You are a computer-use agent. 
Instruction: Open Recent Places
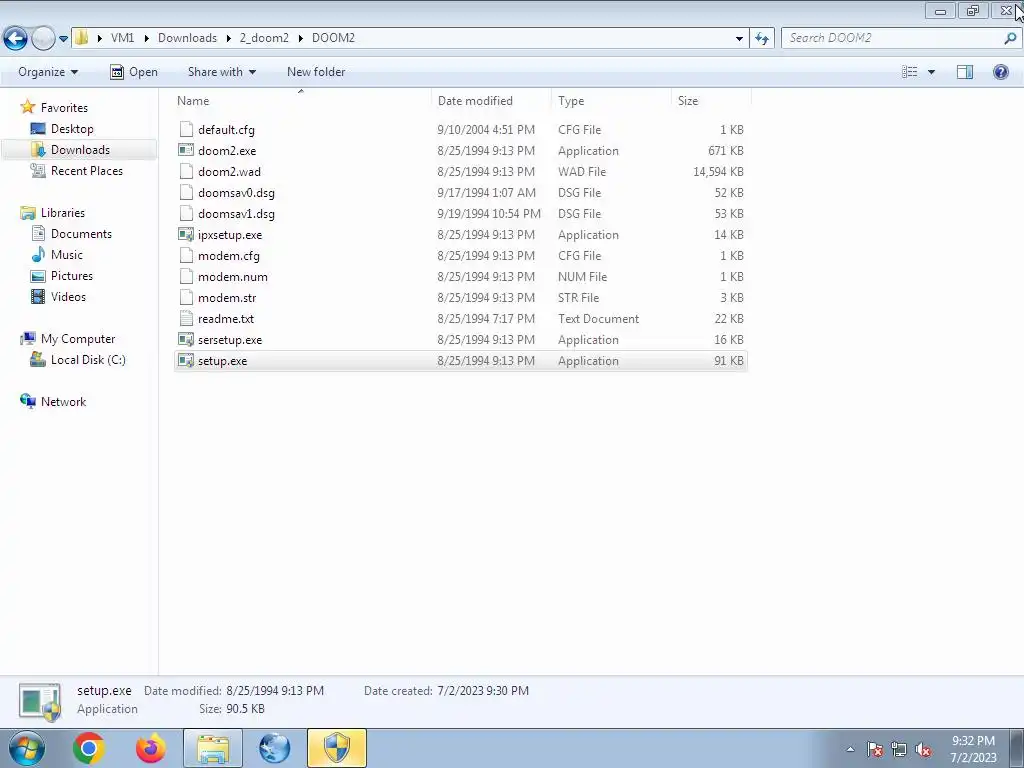[x=86, y=170]
